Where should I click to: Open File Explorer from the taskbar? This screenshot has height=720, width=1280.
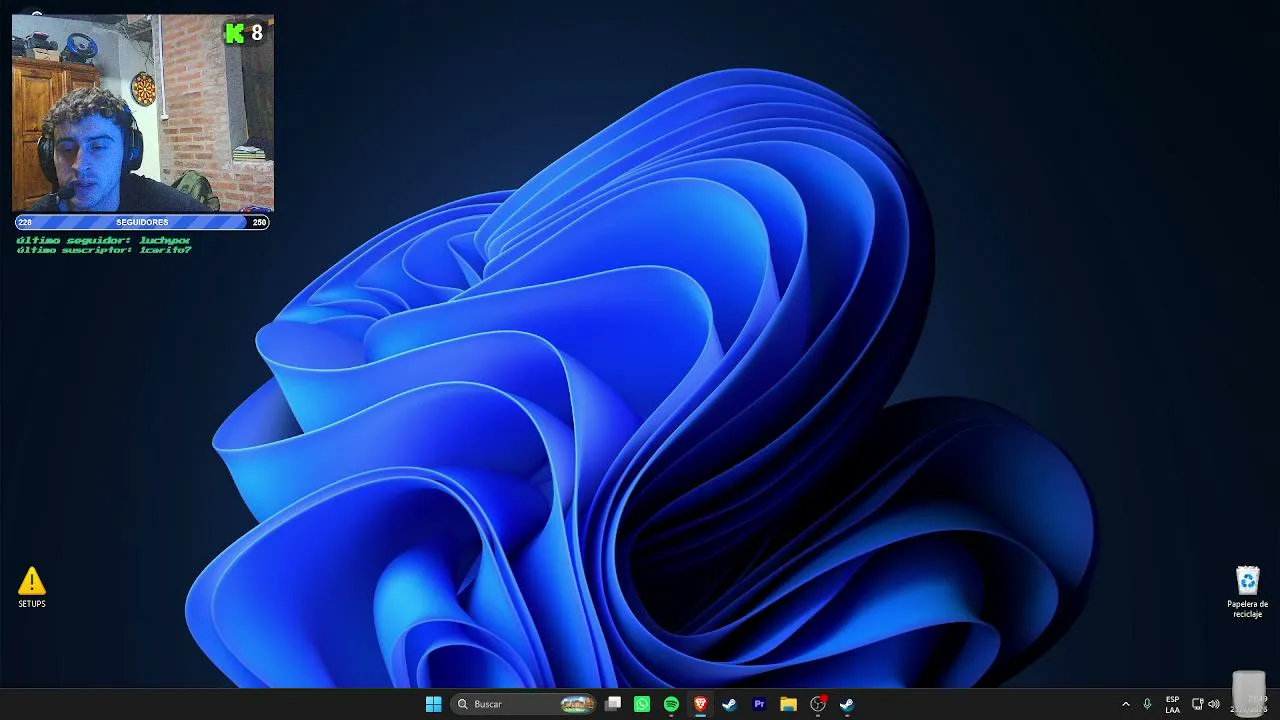788,704
